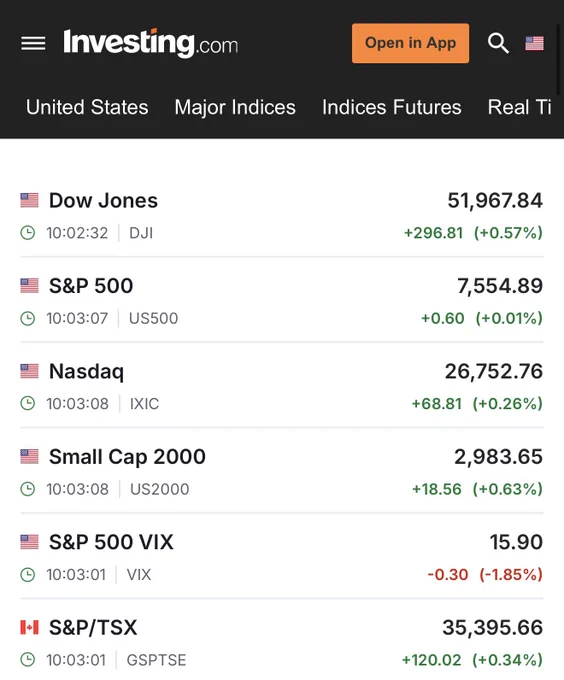Open the Dow Jones index link

[103, 200]
